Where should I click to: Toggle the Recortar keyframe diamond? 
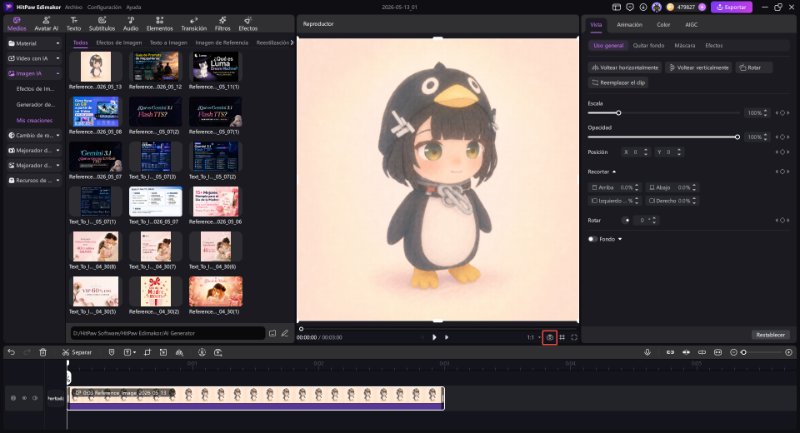783,172
